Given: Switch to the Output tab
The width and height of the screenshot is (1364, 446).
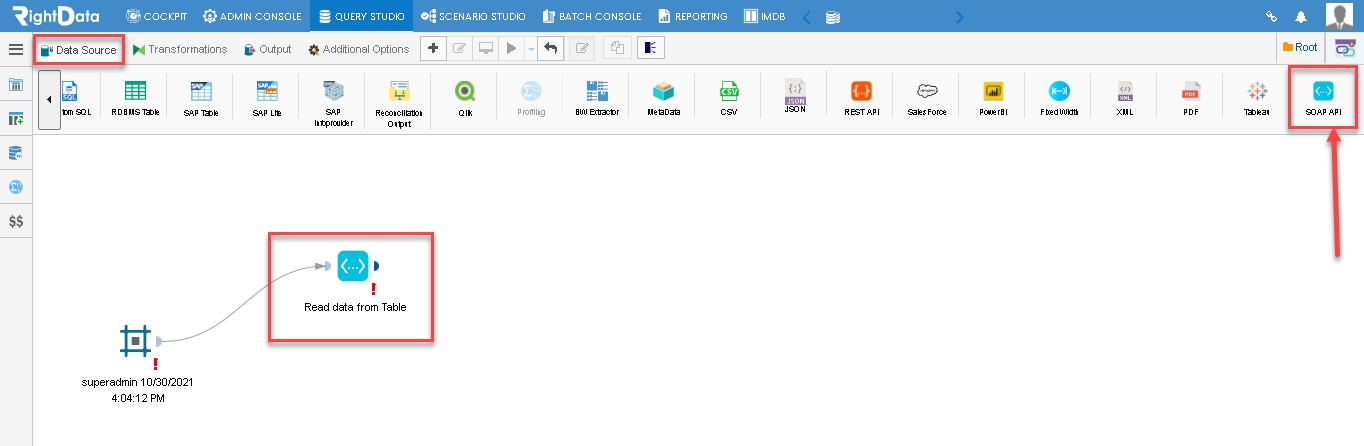Looking at the screenshot, I should (x=268, y=49).
